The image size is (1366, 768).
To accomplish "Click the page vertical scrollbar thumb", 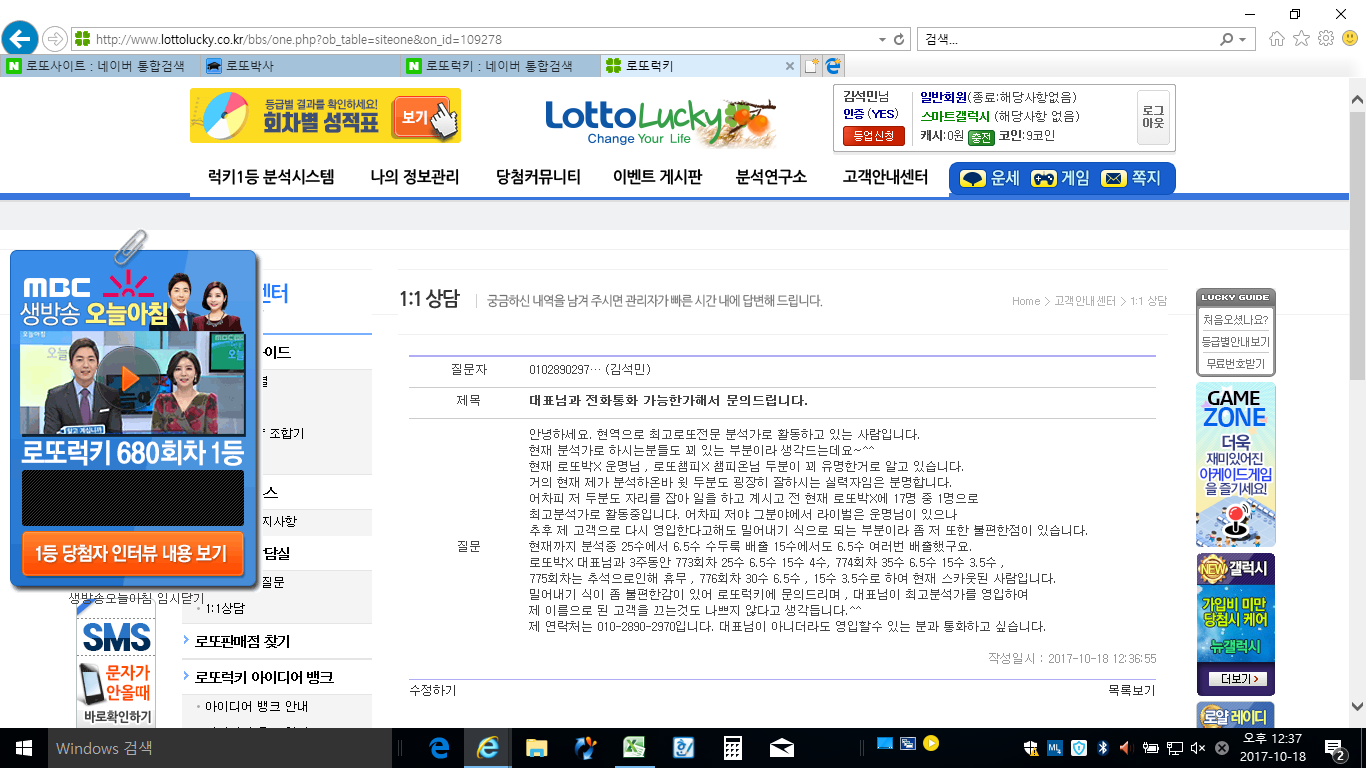I will point(1357,240).
